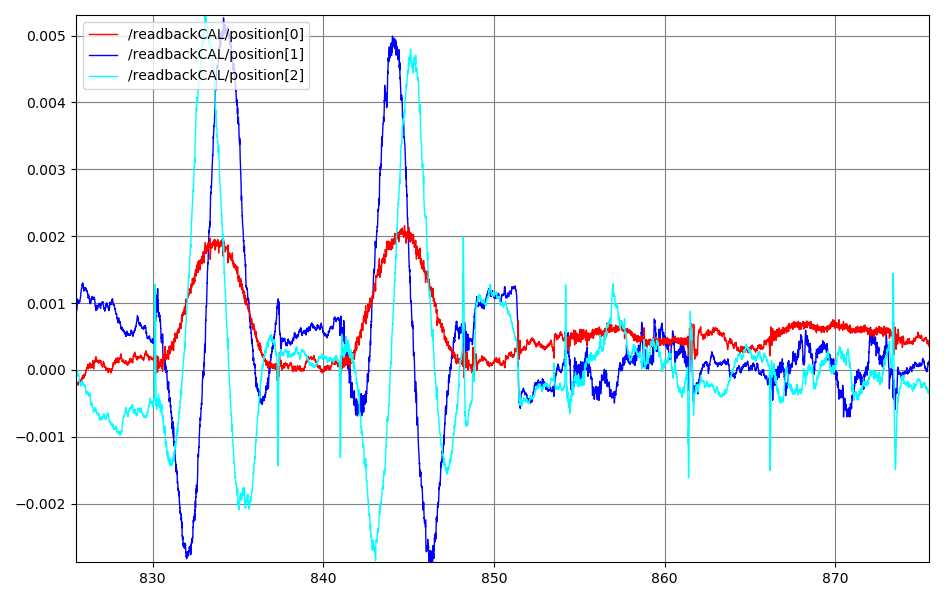Click the blue line sample in the legend
944x601 pixels.
[x=104, y=54]
